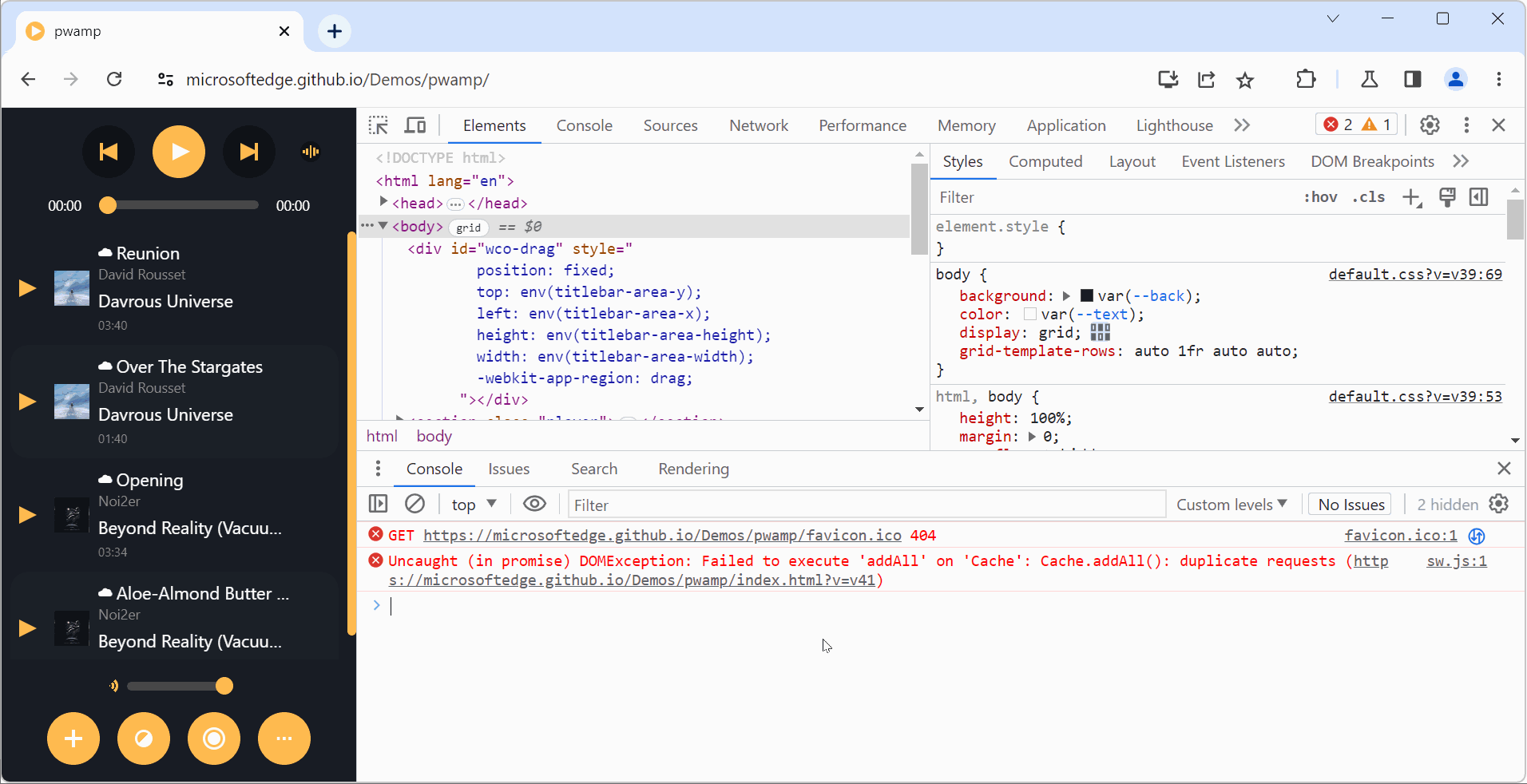Viewport: 1527px width, 784px height.
Task: Open the Sources tab
Action: (671, 125)
